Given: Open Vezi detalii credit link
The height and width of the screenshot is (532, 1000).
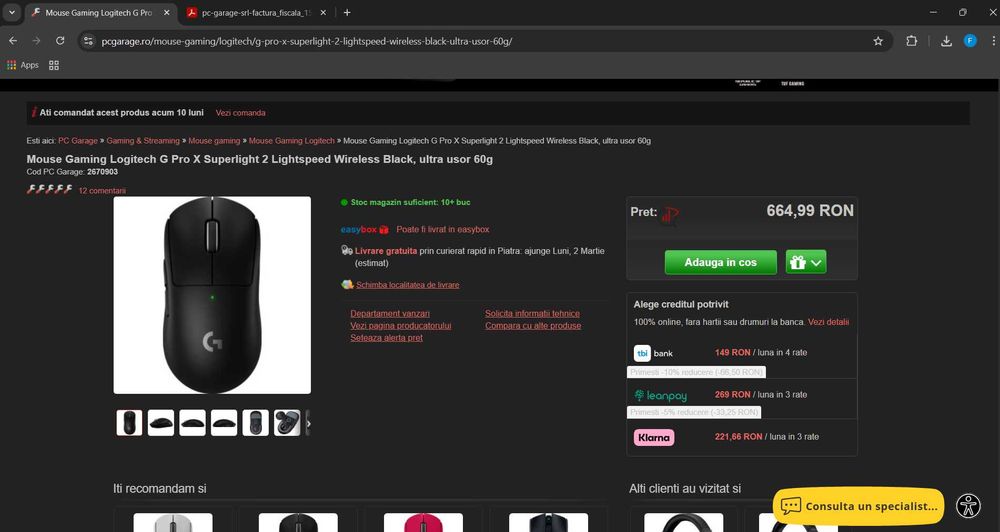Looking at the screenshot, I should tap(828, 322).
